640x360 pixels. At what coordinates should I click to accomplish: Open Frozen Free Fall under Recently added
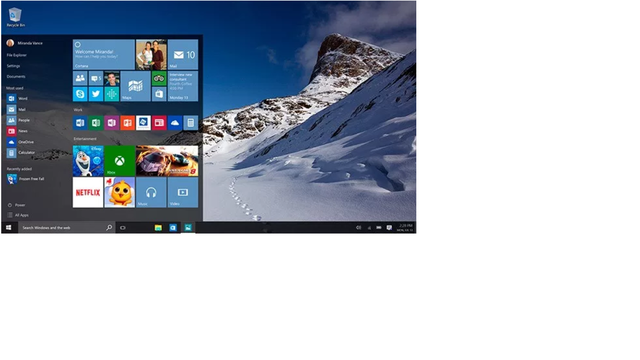point(25,179)
